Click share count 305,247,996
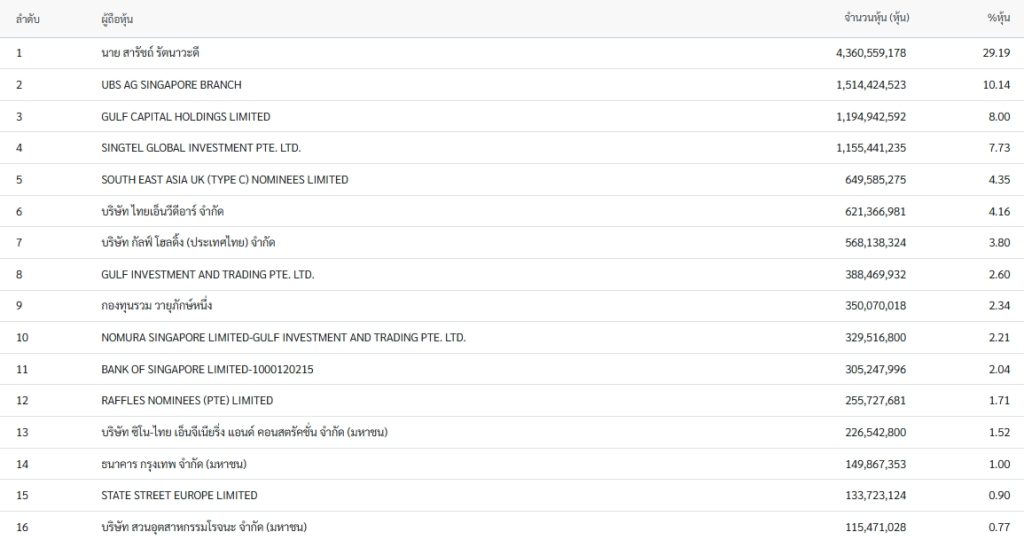 pos(875,370)
